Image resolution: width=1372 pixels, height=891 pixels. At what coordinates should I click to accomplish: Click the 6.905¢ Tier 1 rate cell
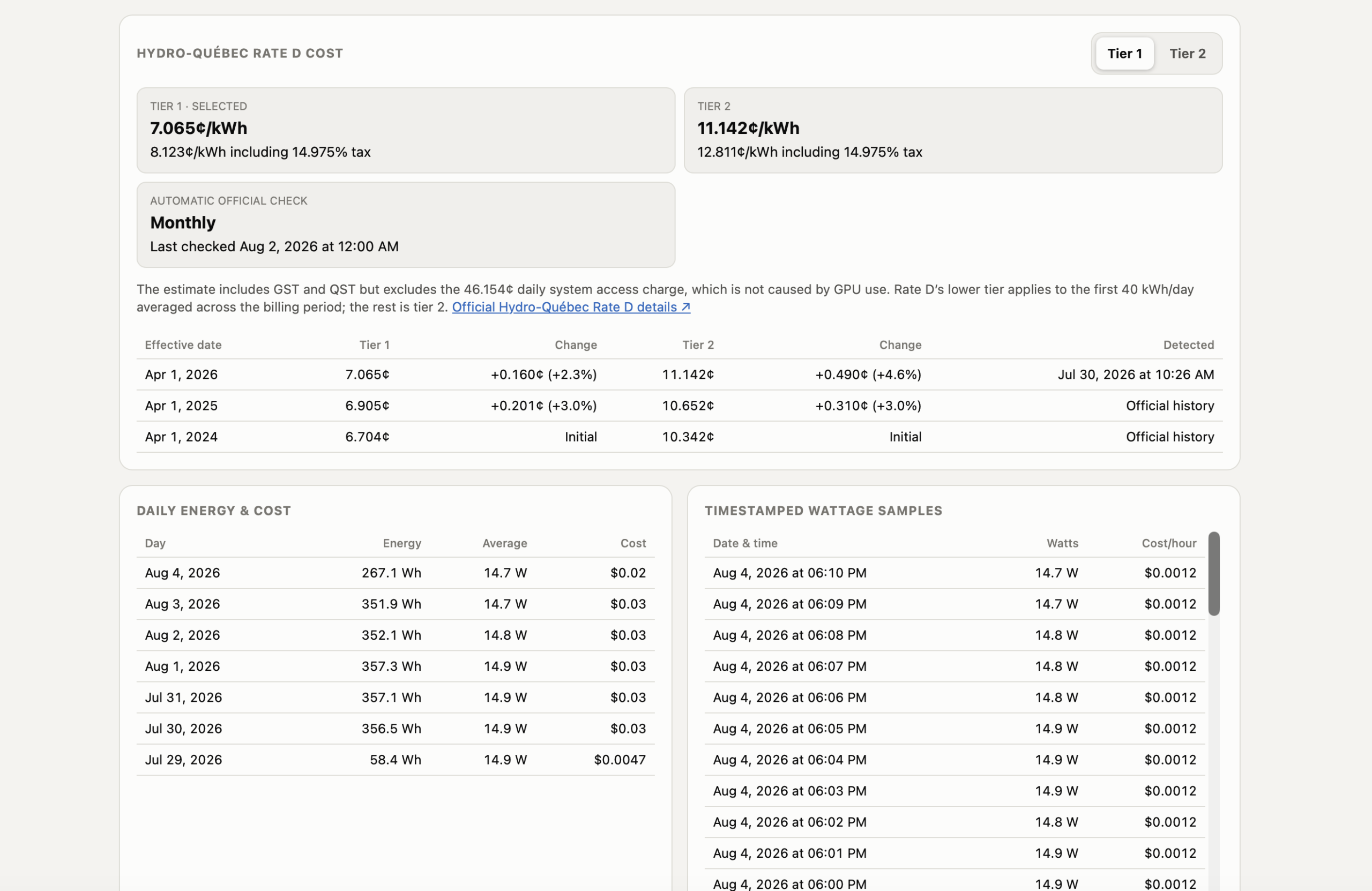367,406
